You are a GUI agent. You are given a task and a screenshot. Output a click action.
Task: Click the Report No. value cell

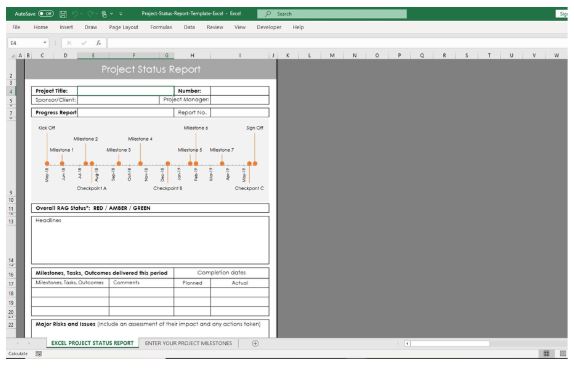pyautogui.click(x=240, y=113)
